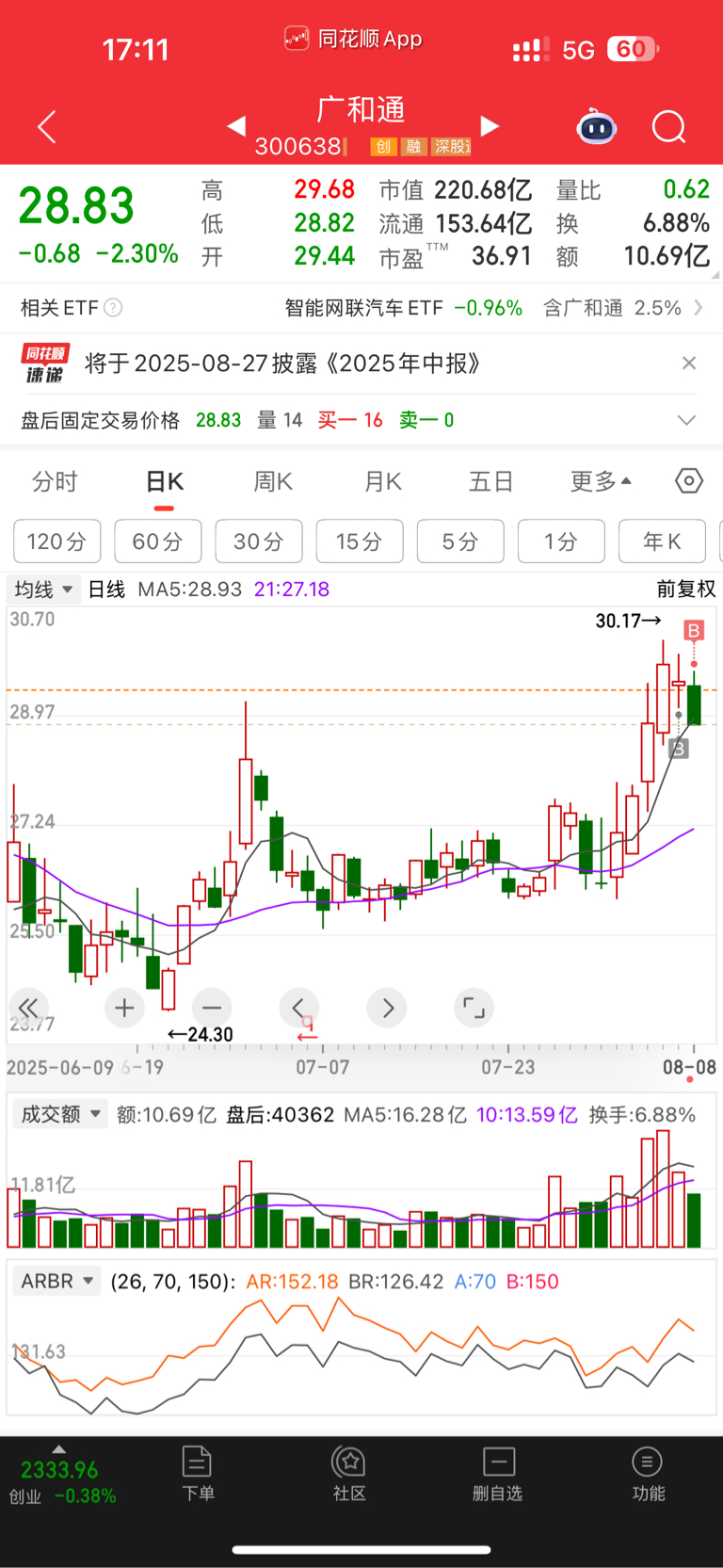Viewport: 723px width, 1568px height.
Task: Choose the 5分 period button
Action: click(460, 542)
